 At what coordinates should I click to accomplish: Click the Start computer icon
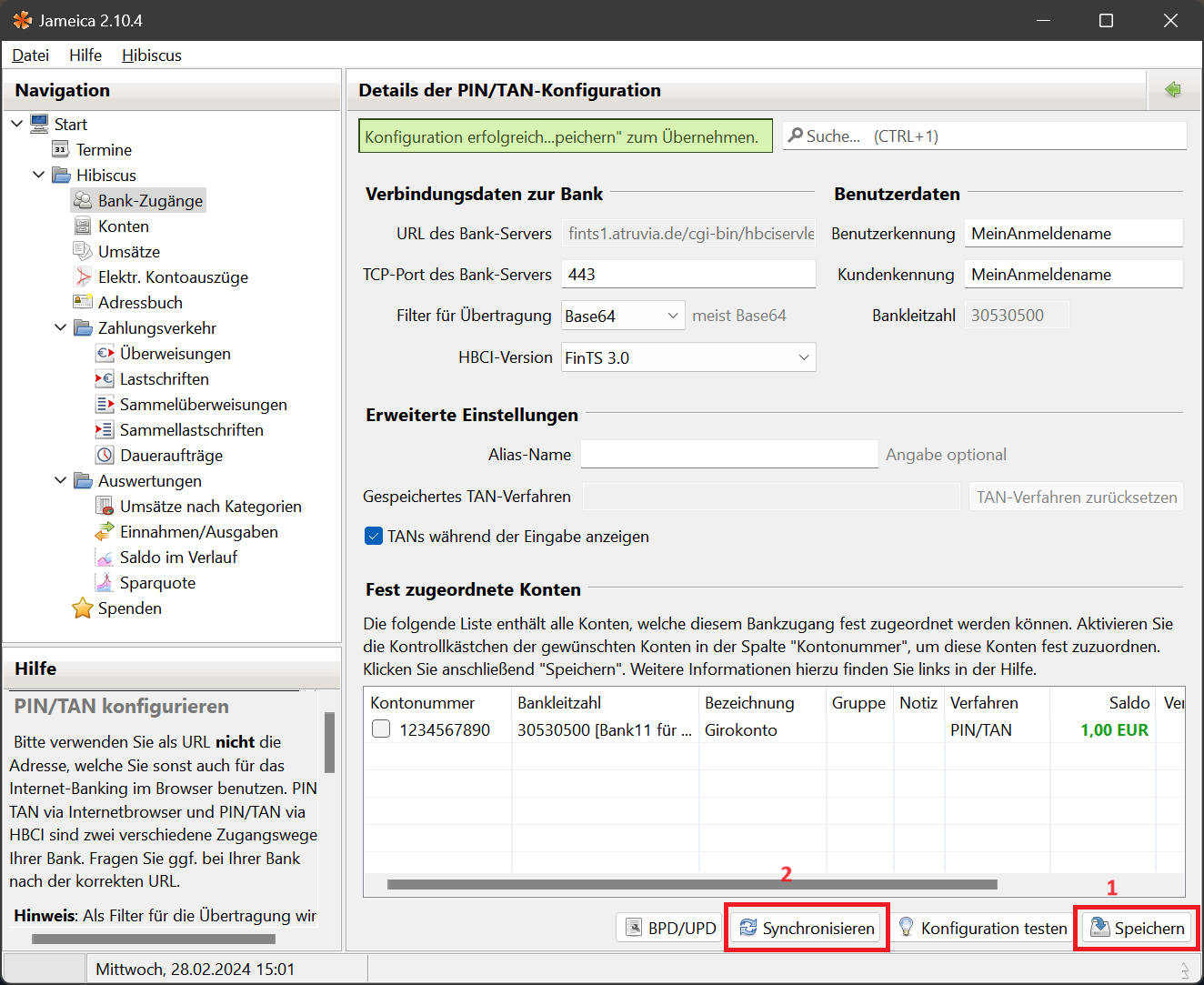click(39, 124)
